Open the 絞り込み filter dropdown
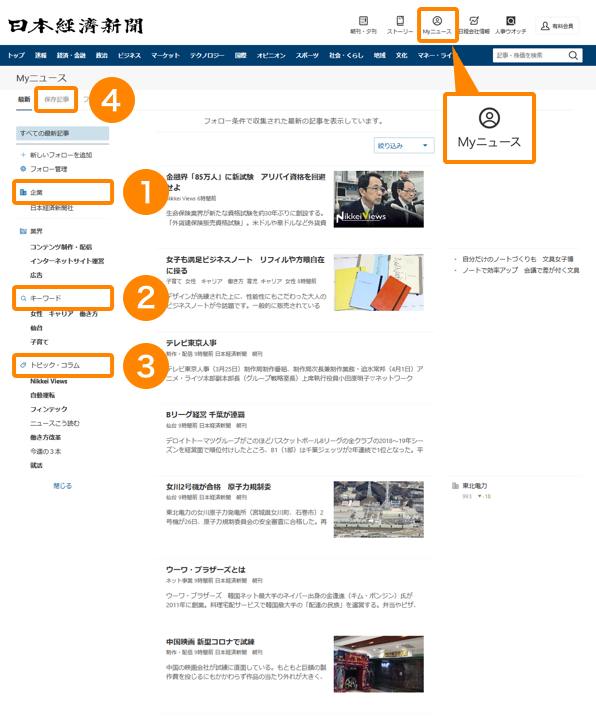596x716 pixels. point(404,145)
